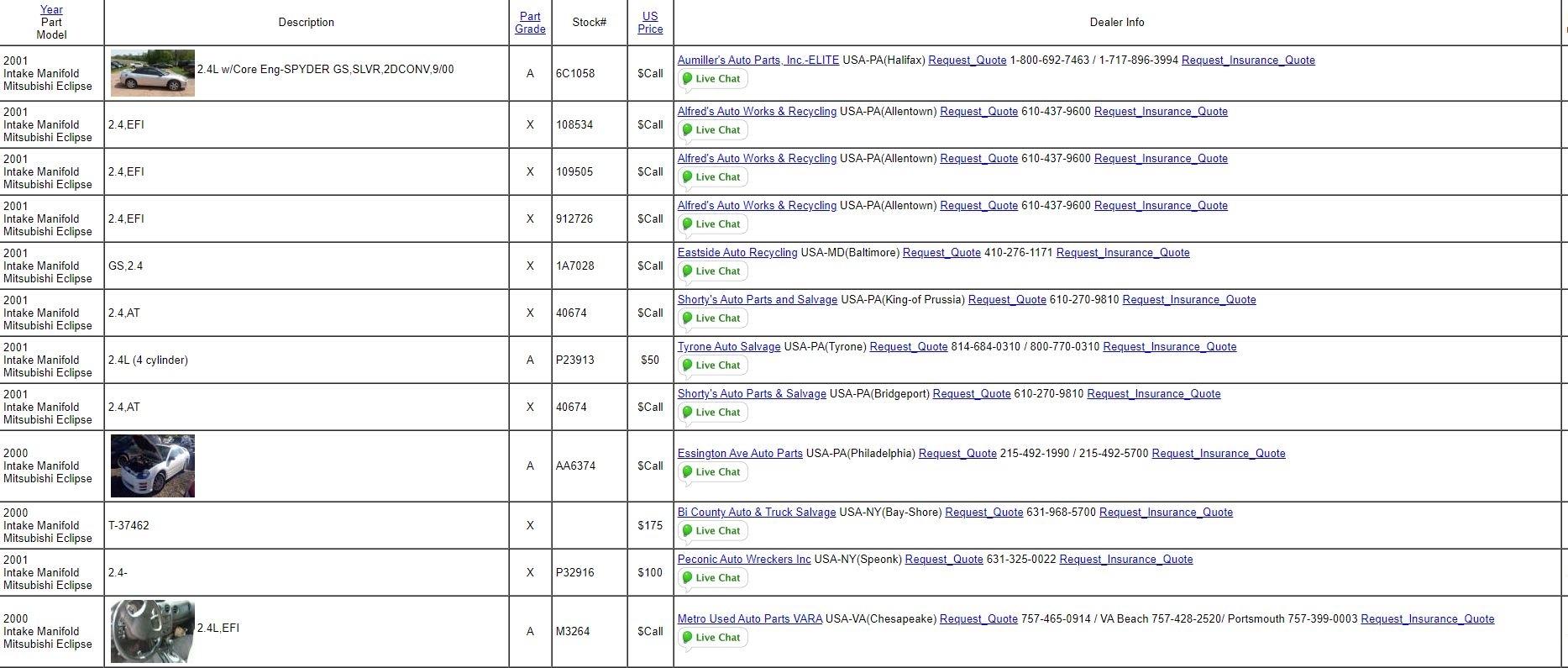1568x668 pixels.
Task: Open Peconic Auto Wreckers Inc link
Action: tap(744, 560)
